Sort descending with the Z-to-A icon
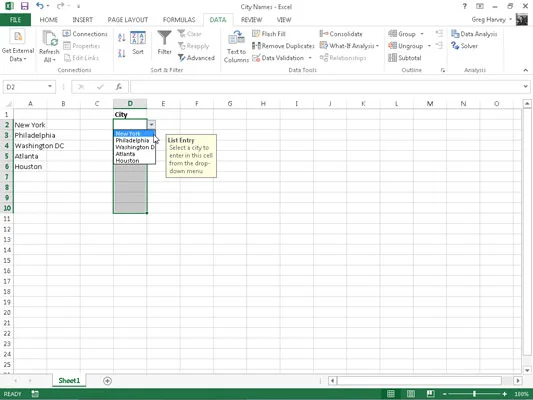The height and width of the screenshot is (400, 533). [122, 53]
